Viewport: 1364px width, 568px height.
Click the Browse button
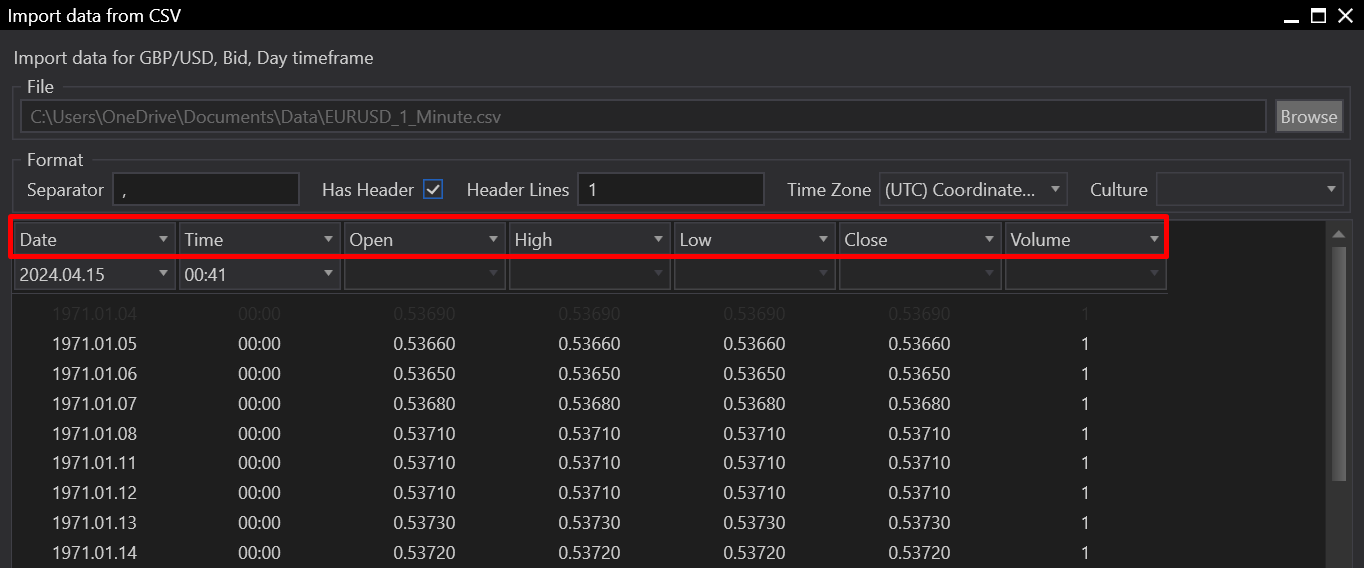tap(1308, 116)
